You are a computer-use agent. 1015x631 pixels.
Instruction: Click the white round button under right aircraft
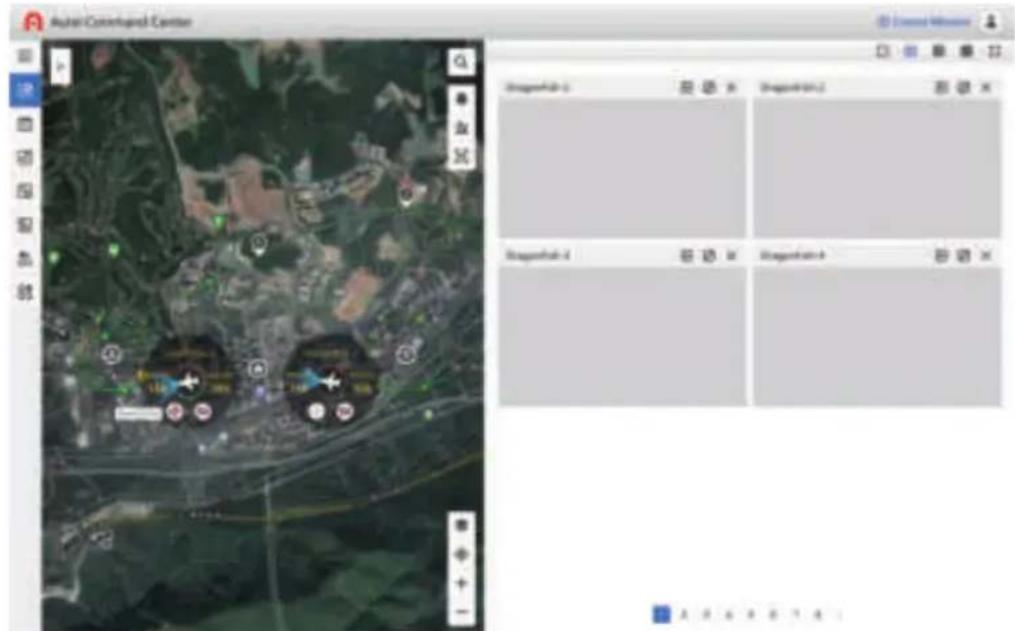pyautogui.click(x=317, y=412)
